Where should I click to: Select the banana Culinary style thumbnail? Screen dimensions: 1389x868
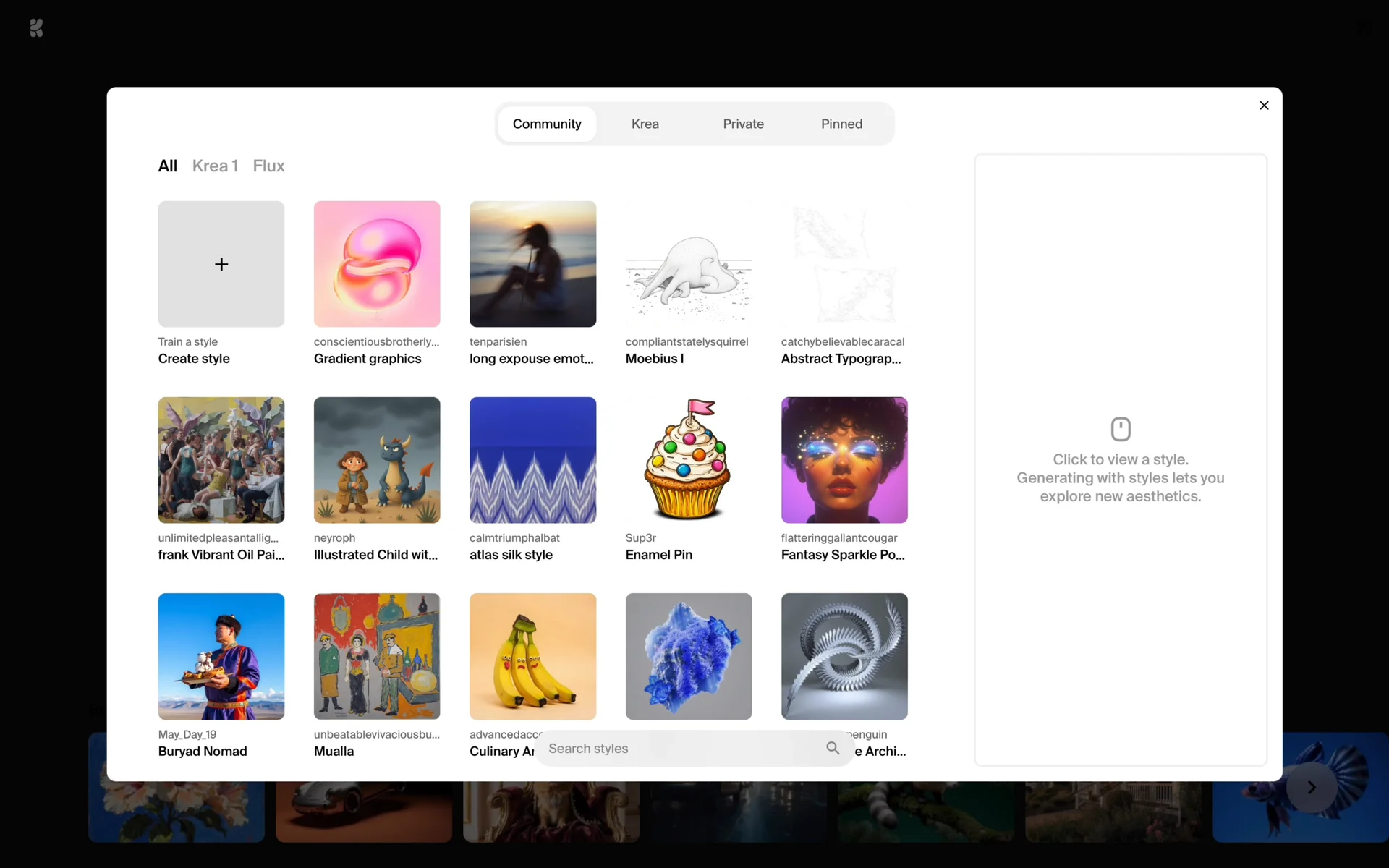pyautogui.click(x=532, y=656)
